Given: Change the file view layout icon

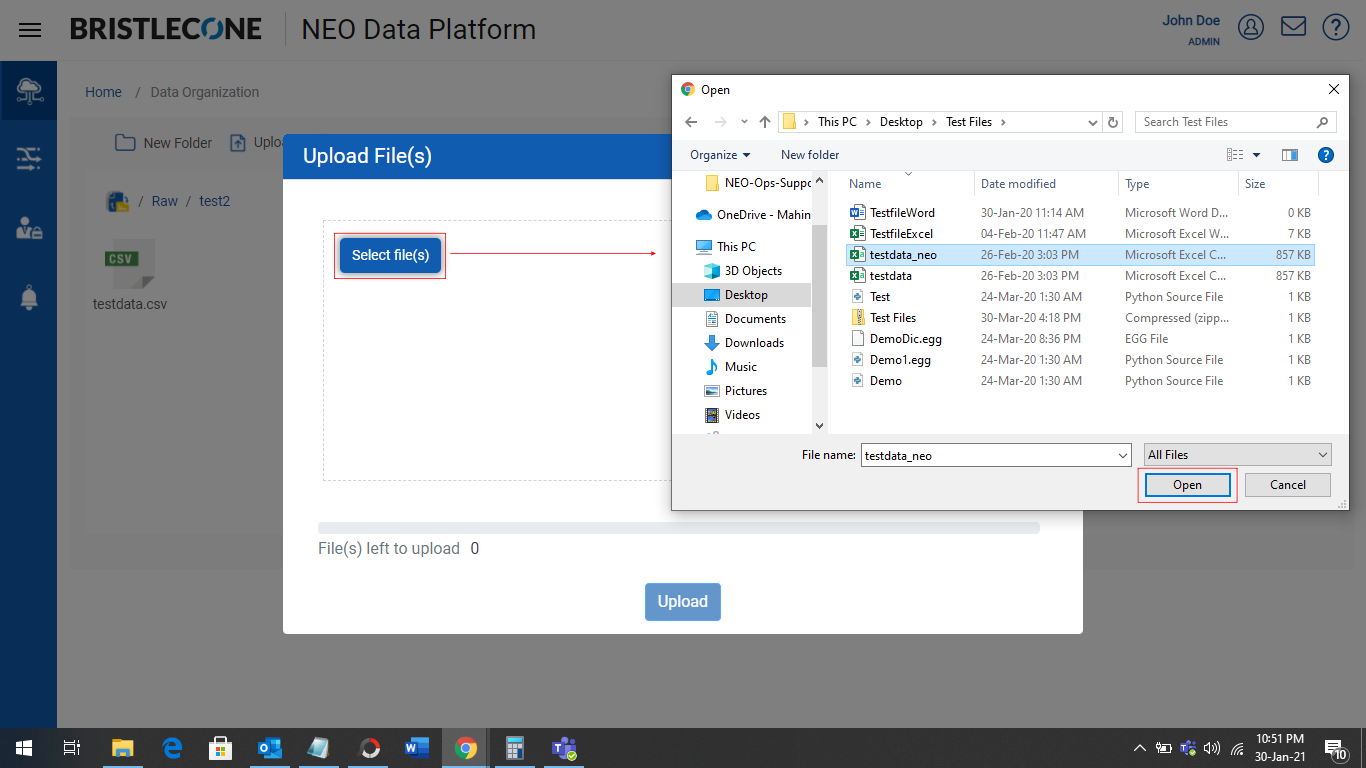Looking at the screenshot, I should [1235, 155].
